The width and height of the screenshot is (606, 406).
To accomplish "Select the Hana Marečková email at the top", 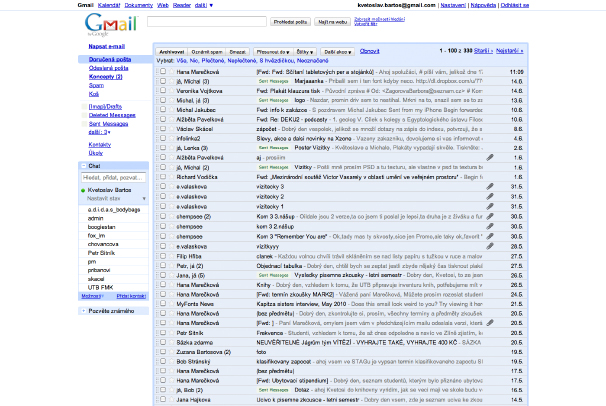I will tap(162, 72).
